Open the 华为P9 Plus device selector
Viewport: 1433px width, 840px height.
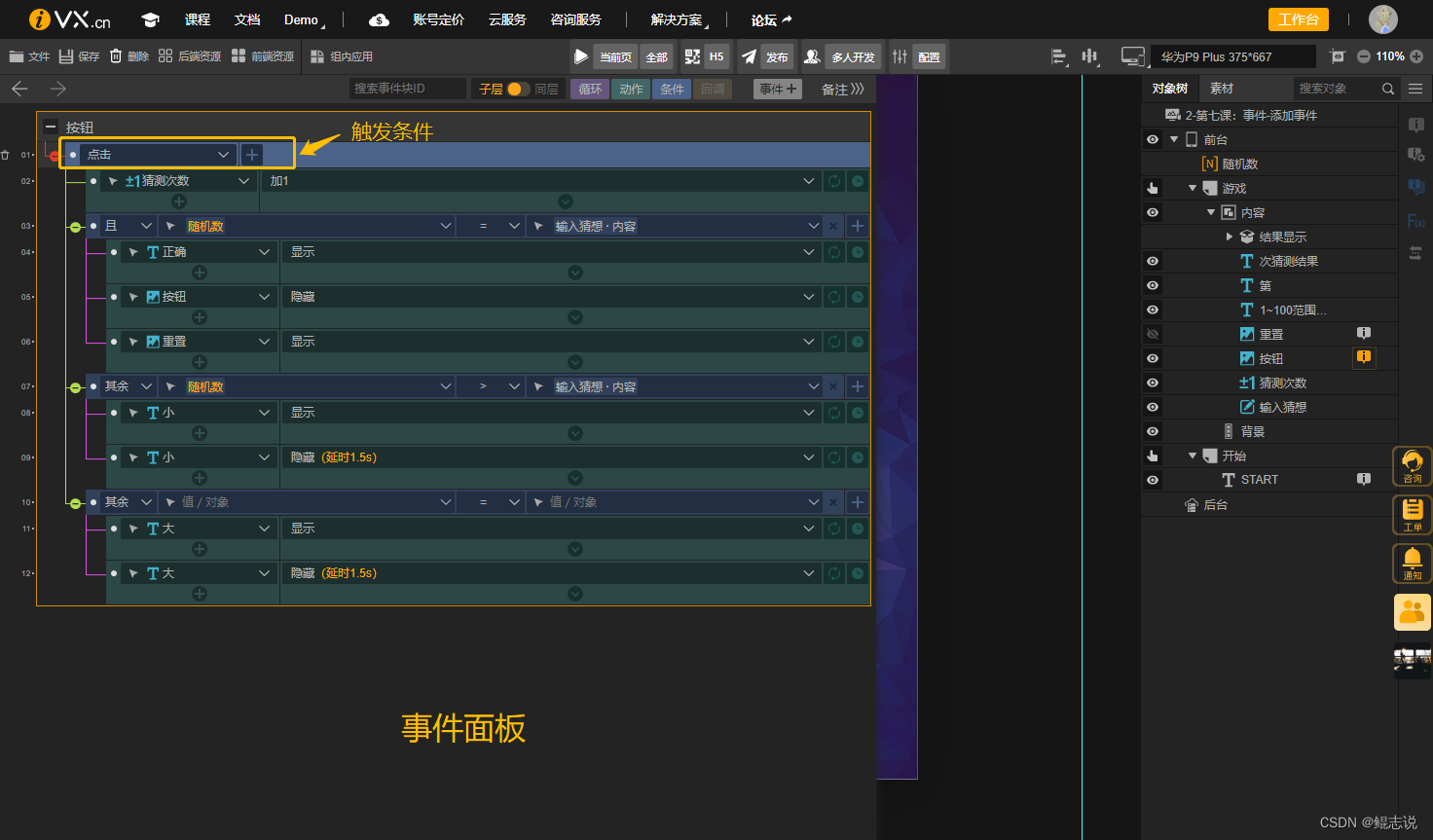[x=1233, y=55]
